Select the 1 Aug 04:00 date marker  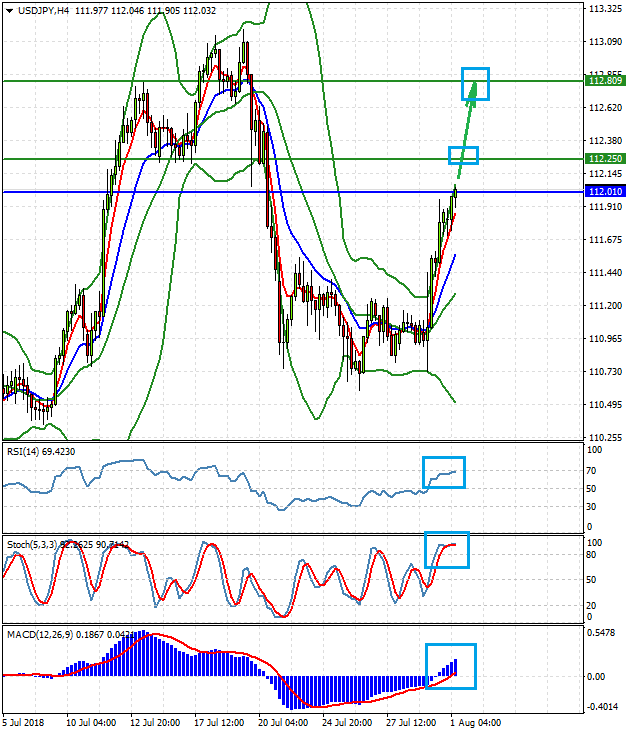coord(477,721)
